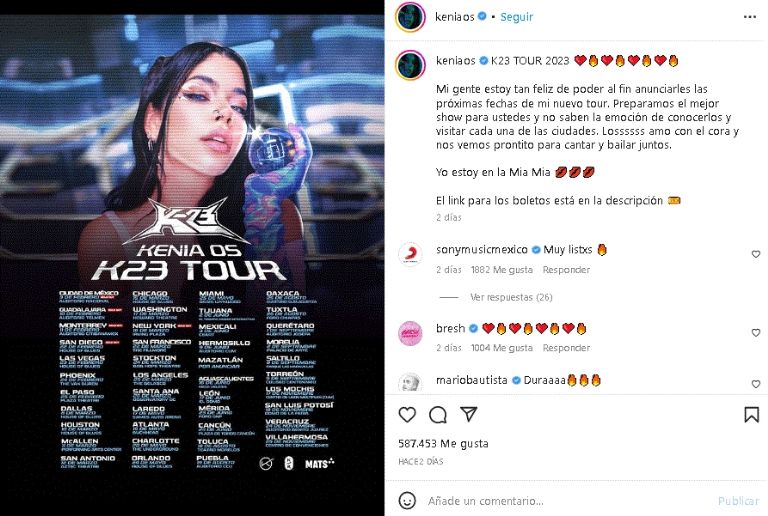Reply to sonymusicmexico via Responder

click(566, 270)
